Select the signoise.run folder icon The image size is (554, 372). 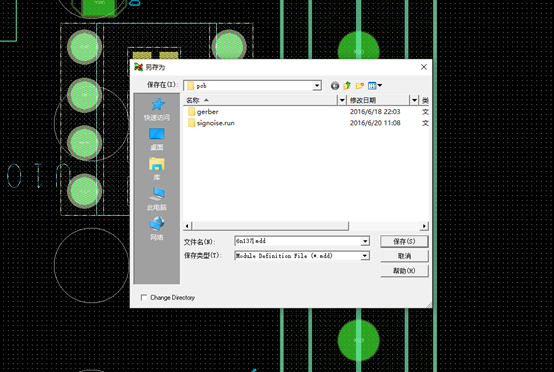click(191, 123)
